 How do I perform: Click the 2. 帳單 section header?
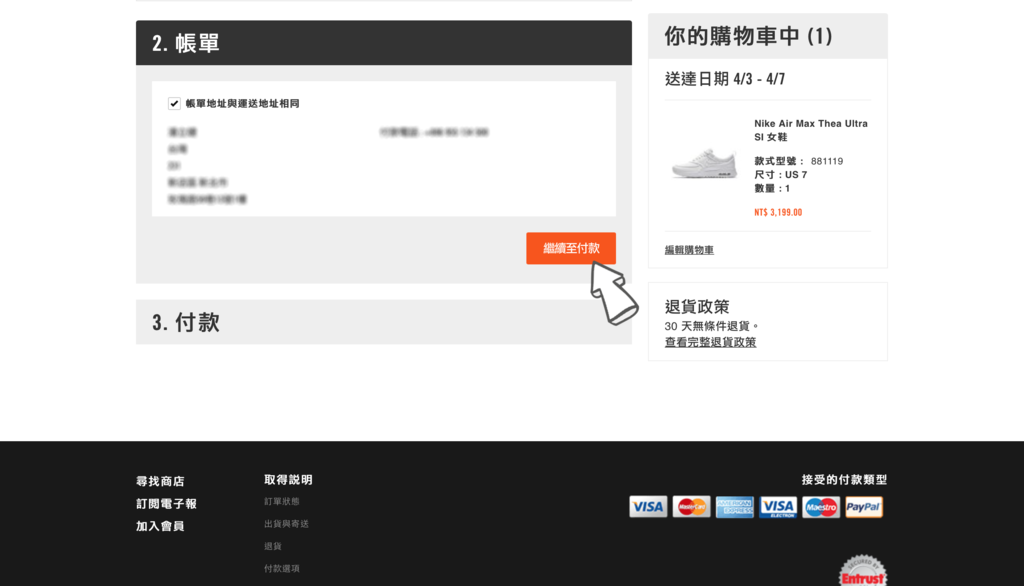coord(383,42)
